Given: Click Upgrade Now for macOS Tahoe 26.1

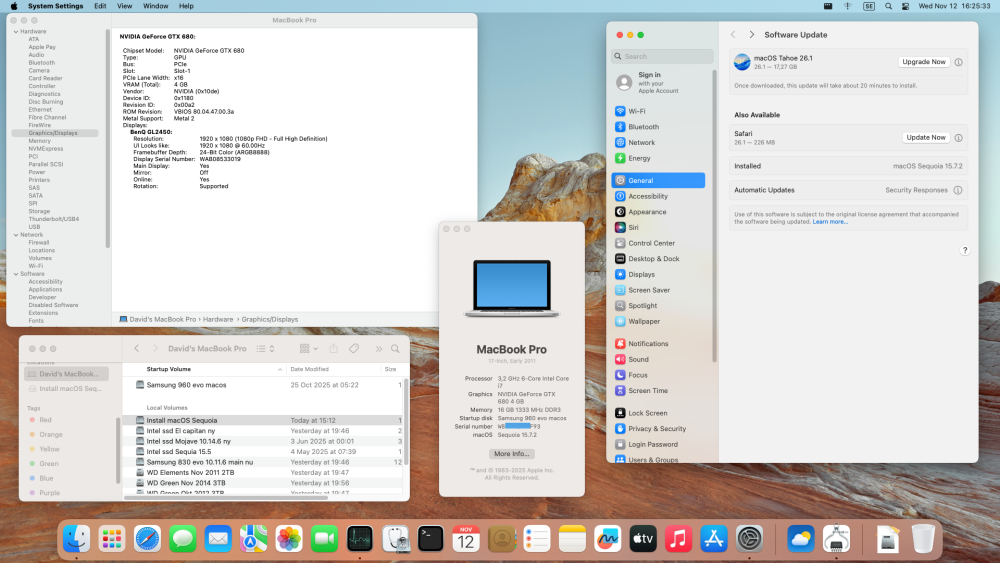Looking at the screenshot, I should click(923, 62).
